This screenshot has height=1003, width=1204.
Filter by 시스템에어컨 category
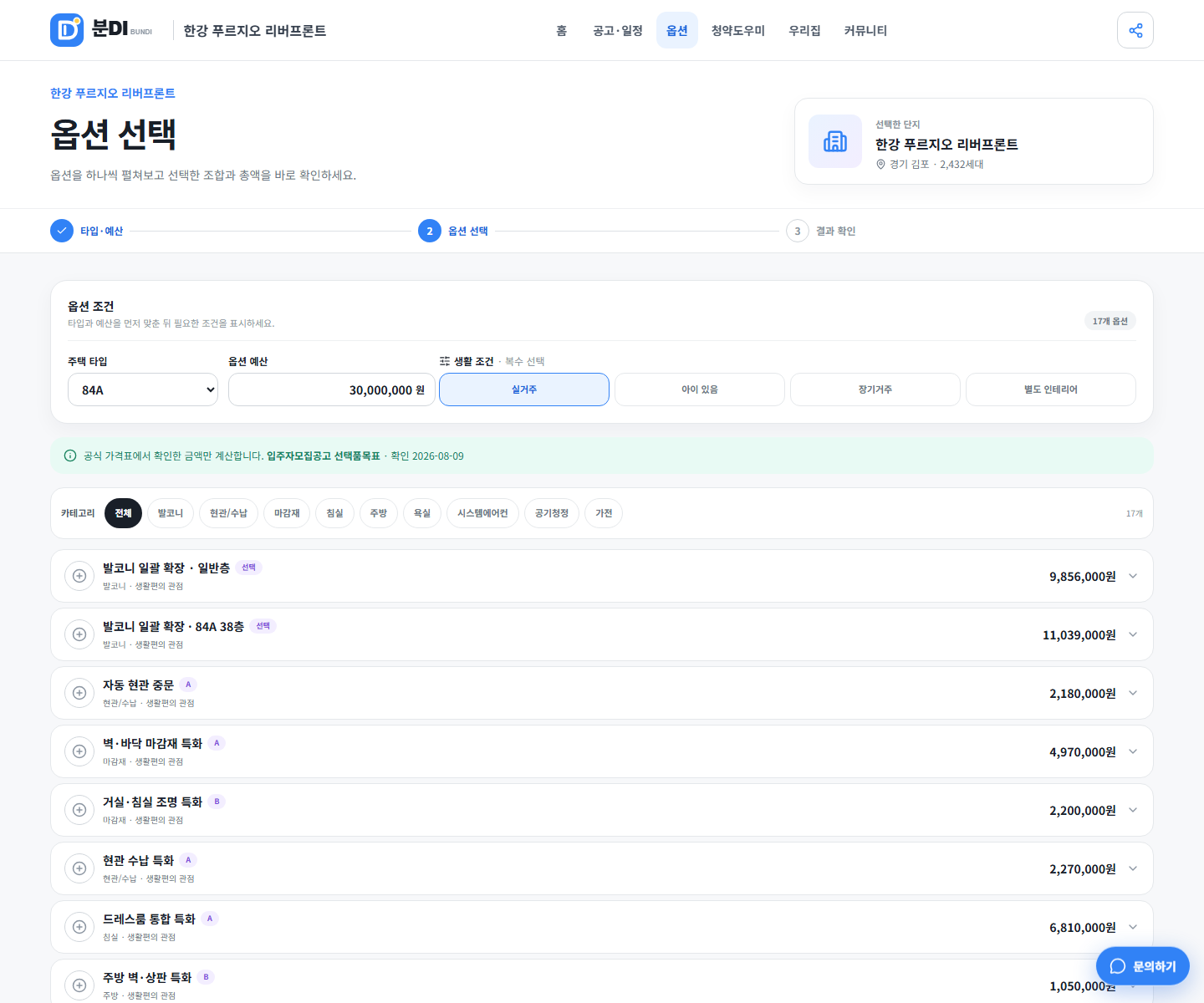482,513
